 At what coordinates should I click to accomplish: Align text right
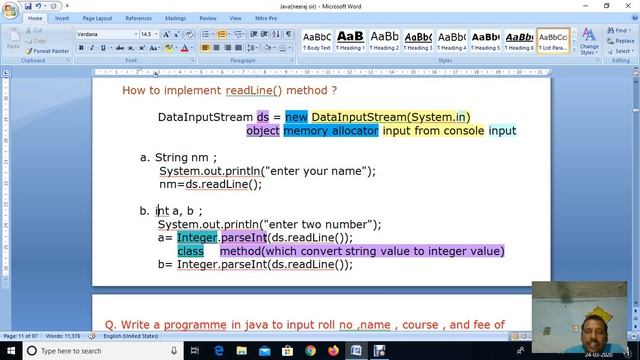click(227, 48)
